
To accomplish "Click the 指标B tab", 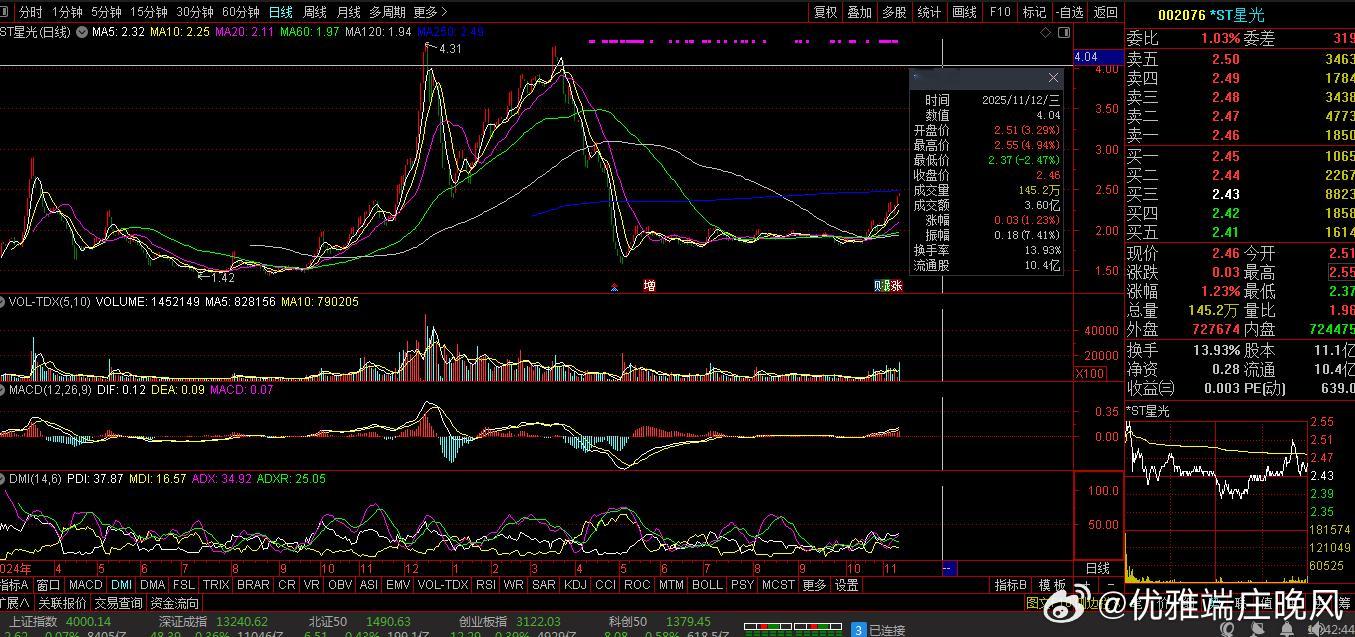I will coord(1011,585).
